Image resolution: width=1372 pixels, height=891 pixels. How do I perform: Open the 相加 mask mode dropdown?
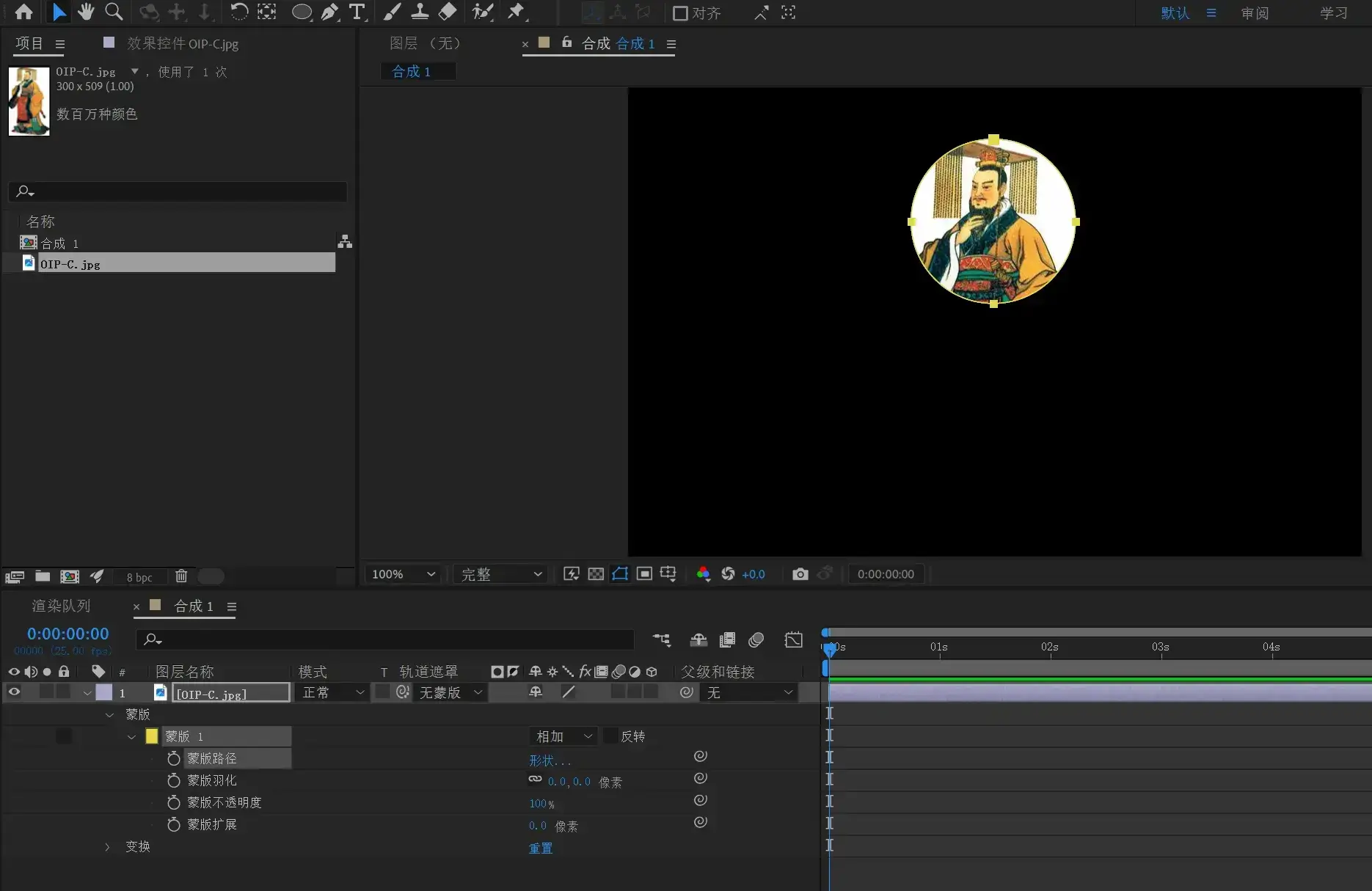tap(563, 736)
